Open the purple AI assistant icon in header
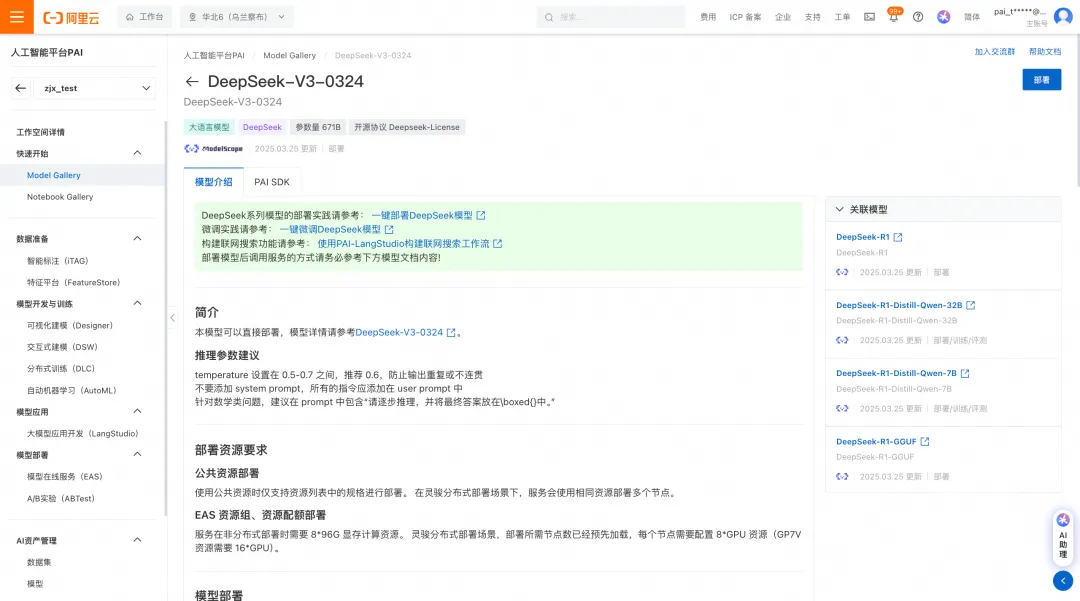 (x=944, y=17)
